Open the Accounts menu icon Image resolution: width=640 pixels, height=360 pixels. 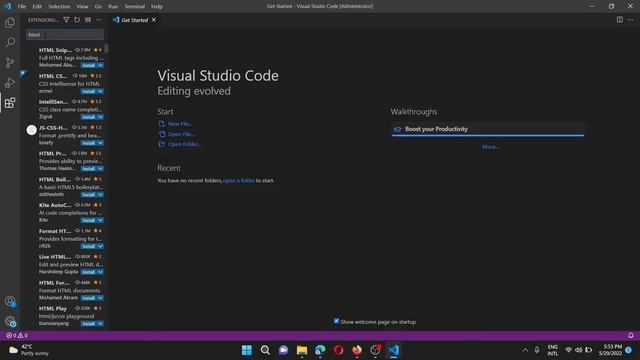[x=10, y=302]
